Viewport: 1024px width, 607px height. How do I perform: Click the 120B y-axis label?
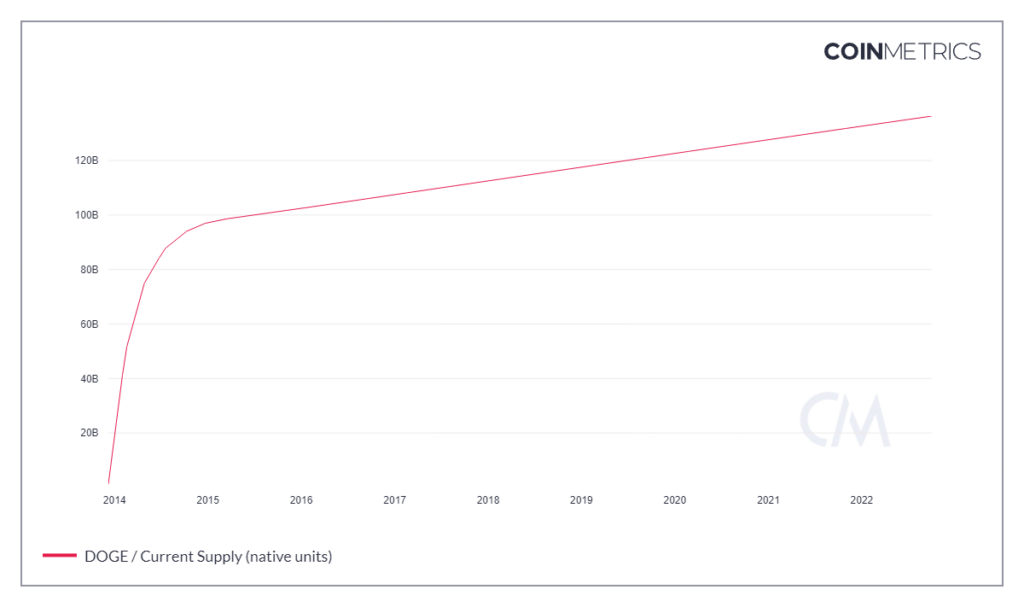click(85, 160)
